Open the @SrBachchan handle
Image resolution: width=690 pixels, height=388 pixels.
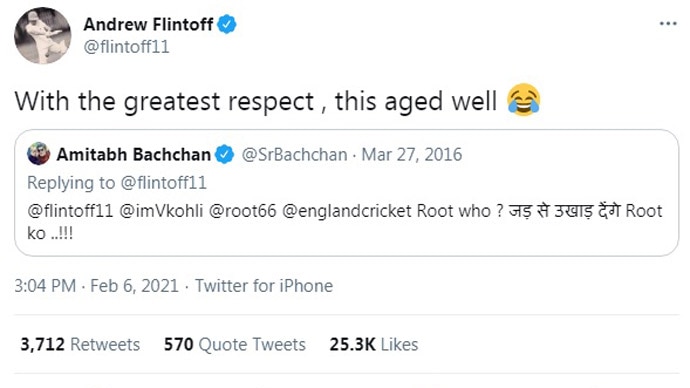click(x=294, y=154)
